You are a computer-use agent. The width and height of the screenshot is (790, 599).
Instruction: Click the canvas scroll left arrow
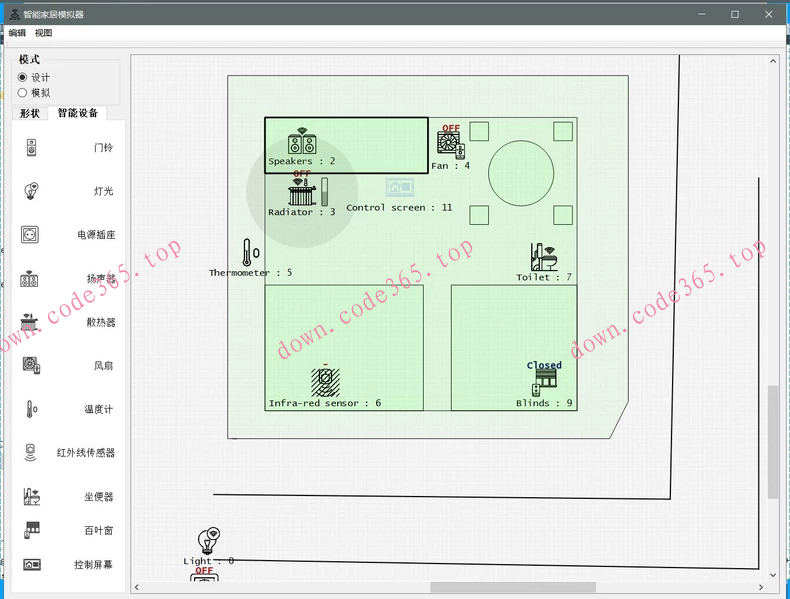(137, 587)
